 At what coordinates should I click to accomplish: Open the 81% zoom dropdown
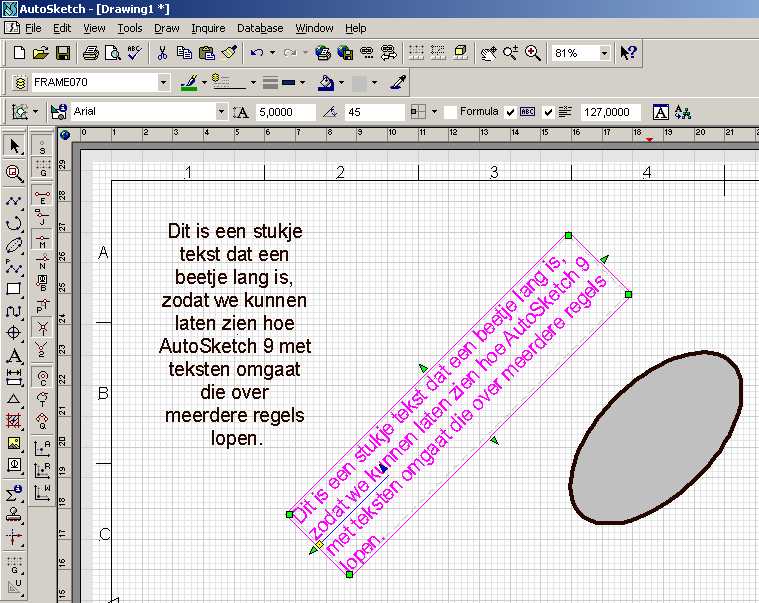tap(604, 53)
